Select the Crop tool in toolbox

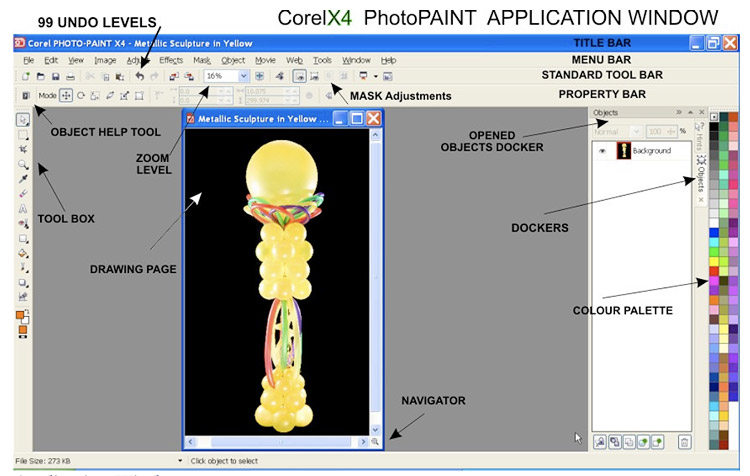point(23,148)
